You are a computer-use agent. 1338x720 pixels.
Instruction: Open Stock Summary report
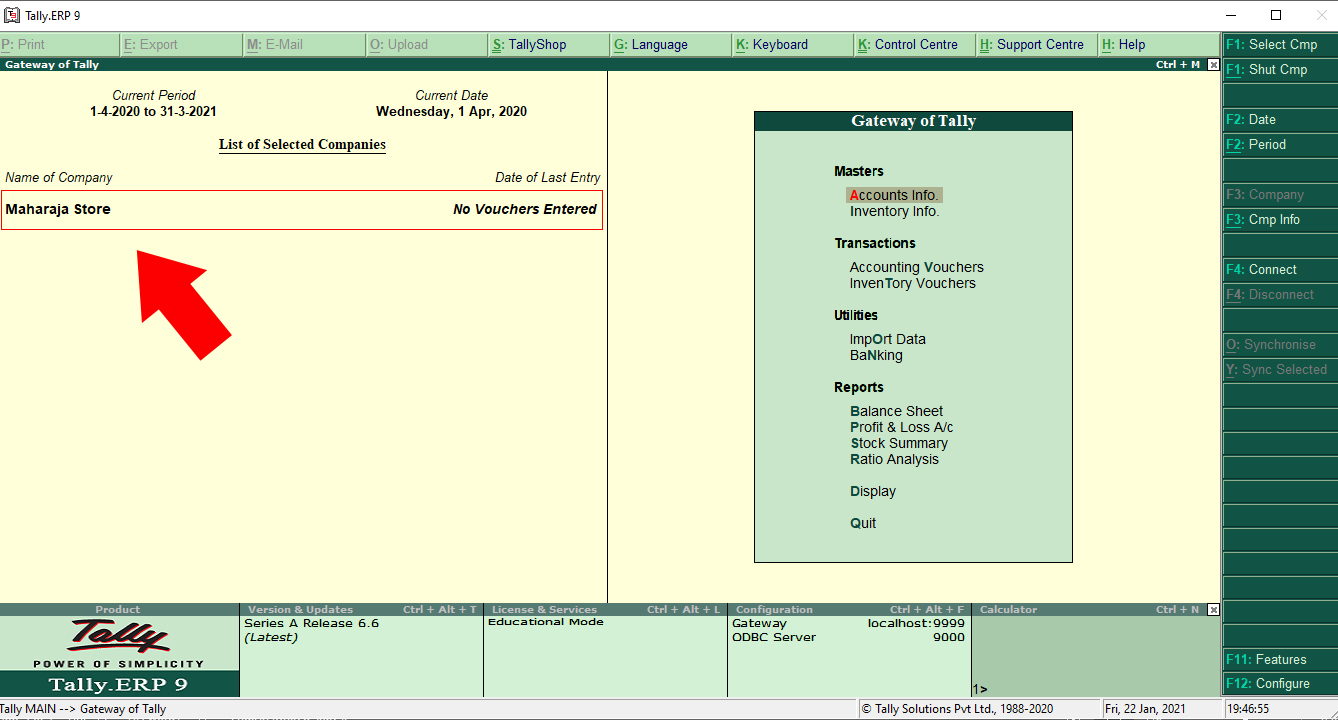pos(899,442)
